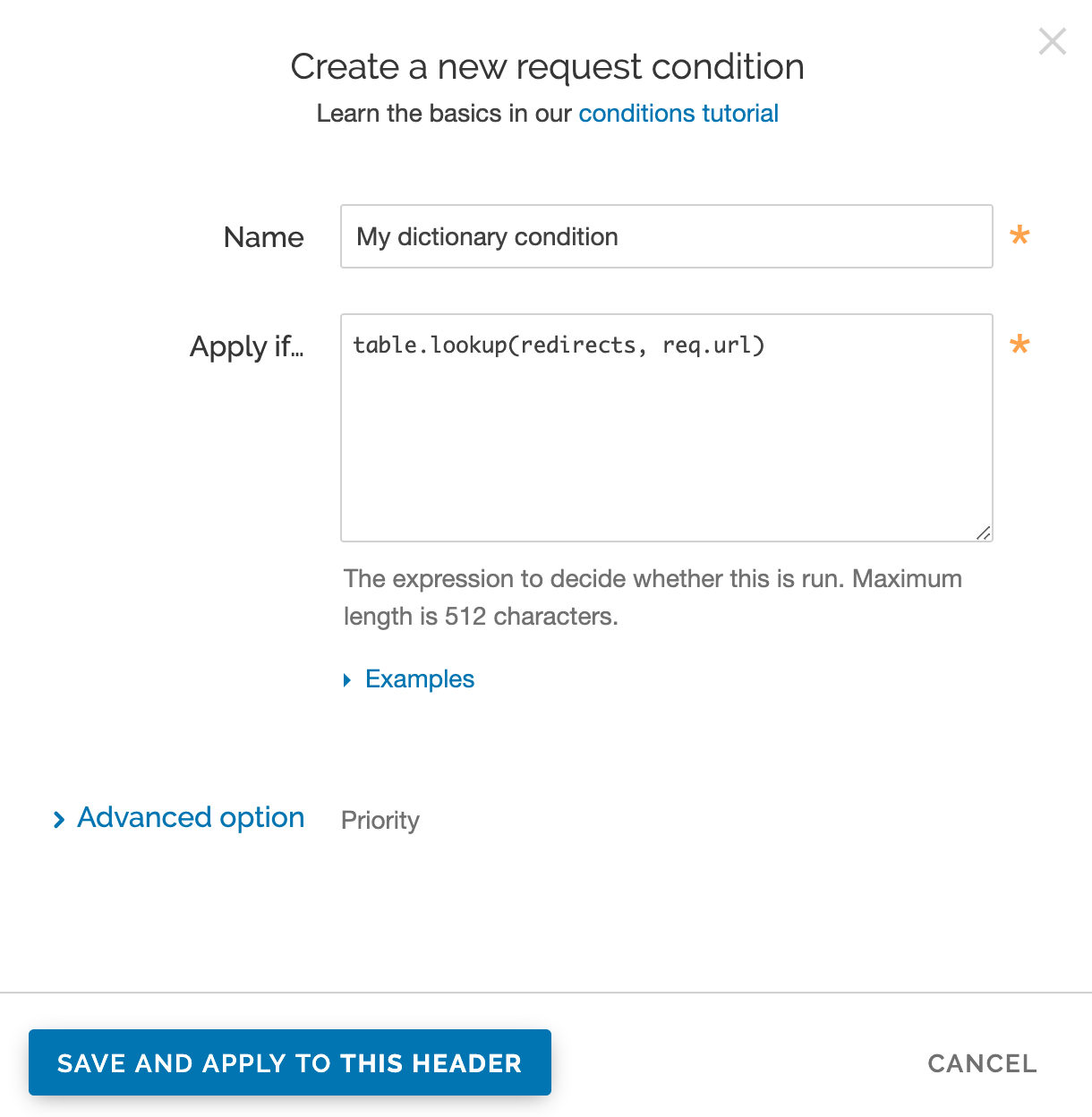Open the conditions tutorial link
Screen dimensions: 1092x1117
pos(678,114)
